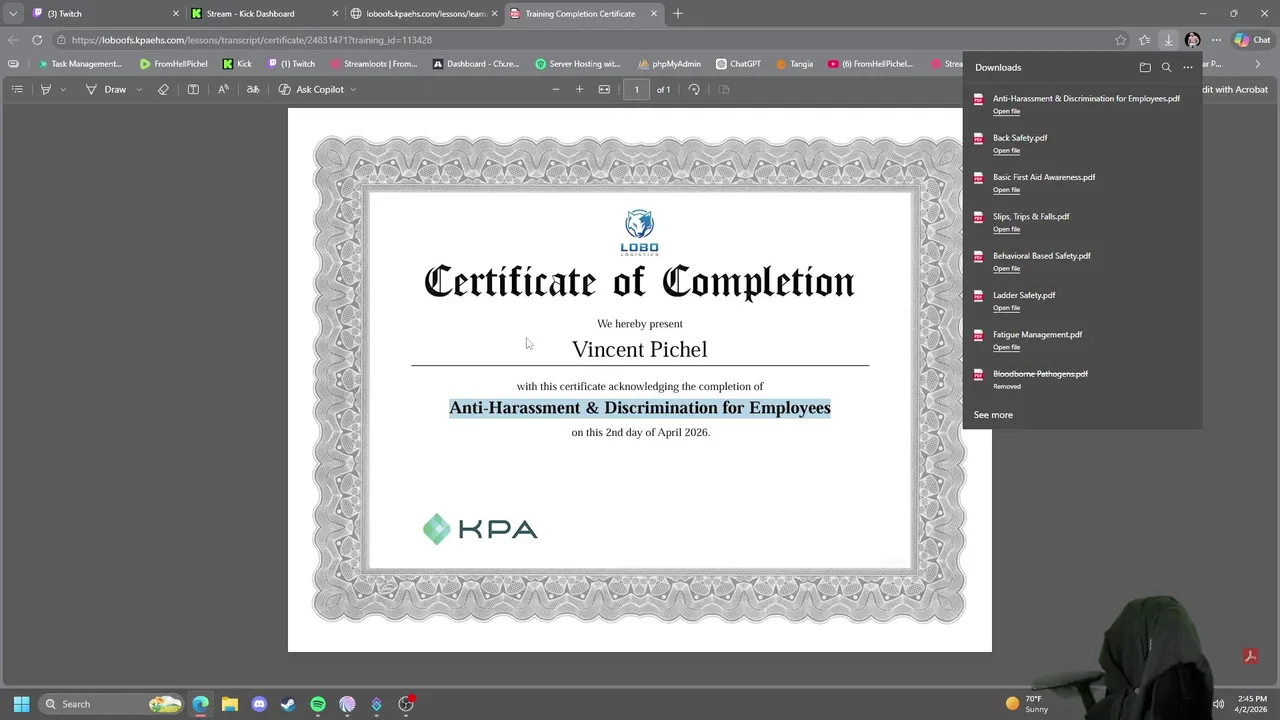Choose the Add text tool

pyautogui.click(x=193, y=89)
